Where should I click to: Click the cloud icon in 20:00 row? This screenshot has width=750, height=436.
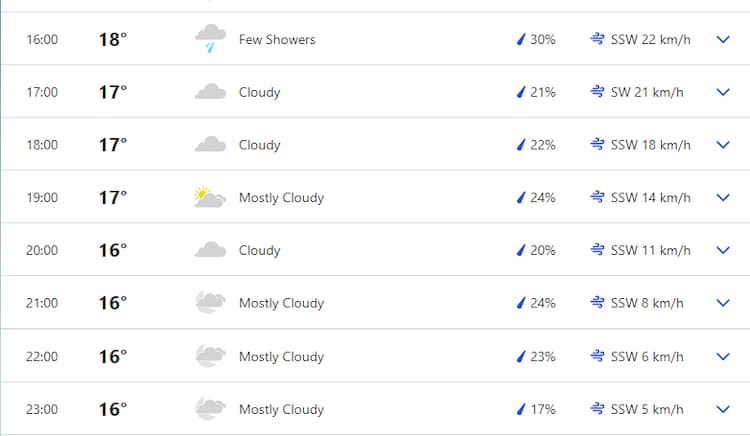(x=210, y=250)
